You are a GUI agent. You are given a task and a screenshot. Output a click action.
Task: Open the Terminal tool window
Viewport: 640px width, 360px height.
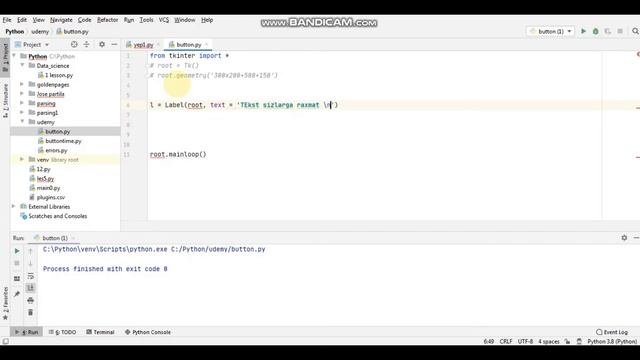[100, 332]
